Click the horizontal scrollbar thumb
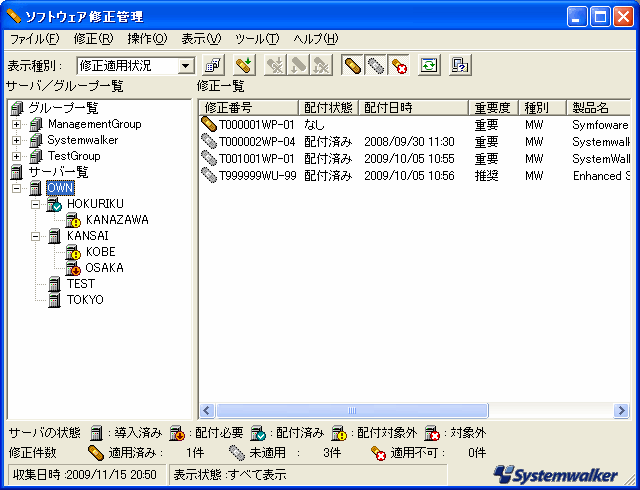This screenshot has height=490, width=640. click(x=352, y=410)
